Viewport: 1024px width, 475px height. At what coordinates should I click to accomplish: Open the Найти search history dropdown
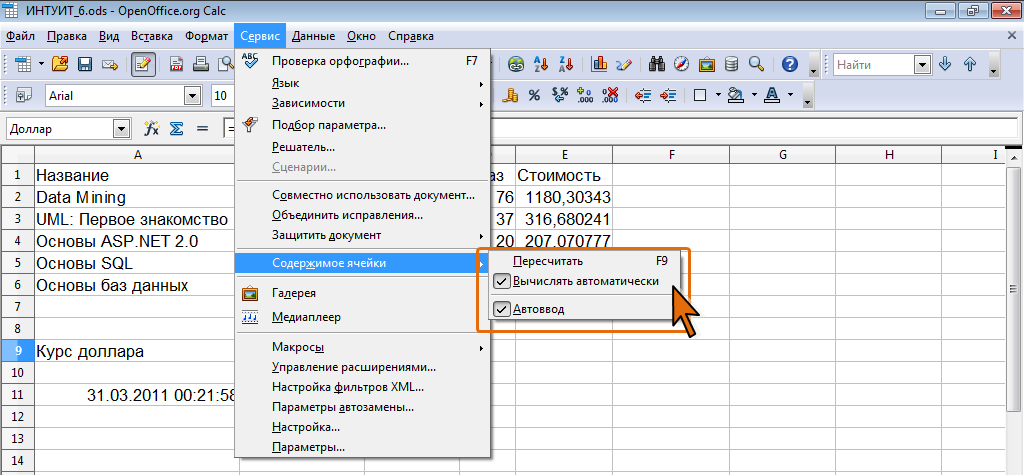pos(922,65)
